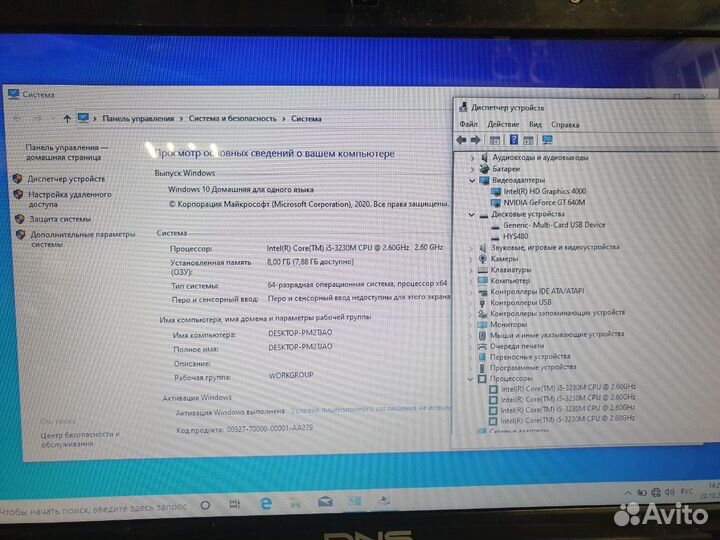Screen dimensions: 720x540
Task: Open Центр безопасности и обслуживания link
Action: click(x=80, y=439)
